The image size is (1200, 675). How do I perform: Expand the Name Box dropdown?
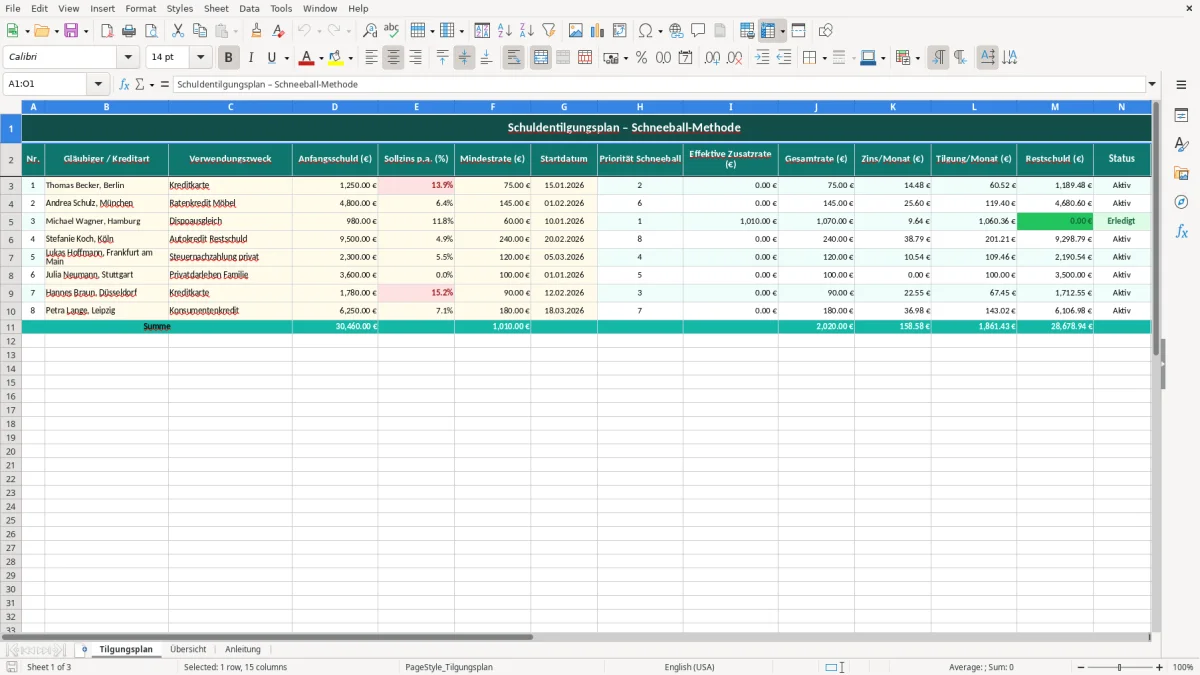[98, 84]
